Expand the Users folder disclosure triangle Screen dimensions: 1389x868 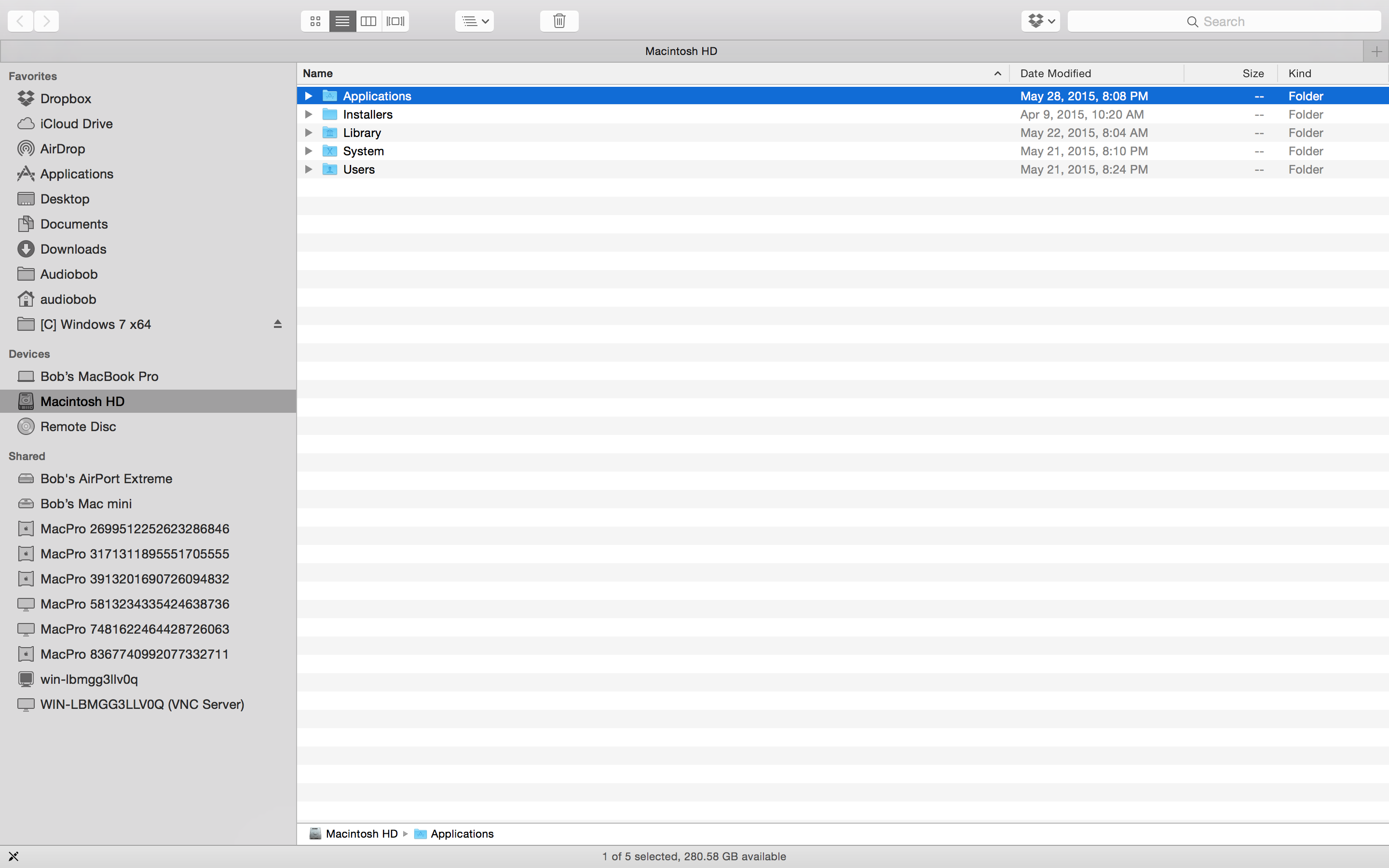308,169
